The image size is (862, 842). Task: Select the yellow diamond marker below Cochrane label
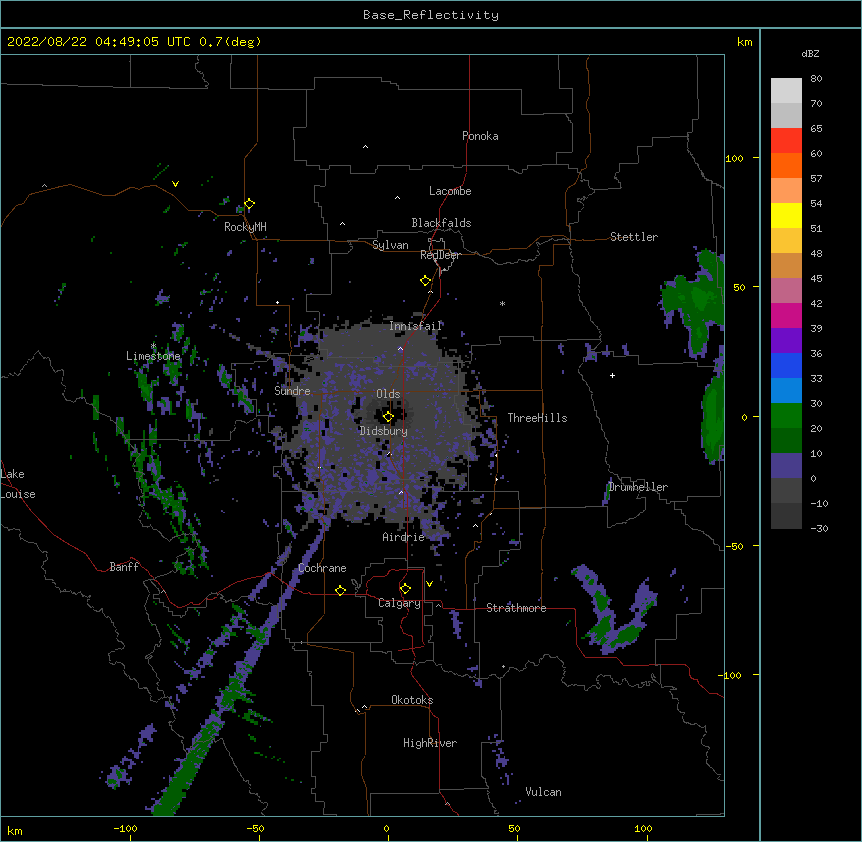[x=340, y=590]
